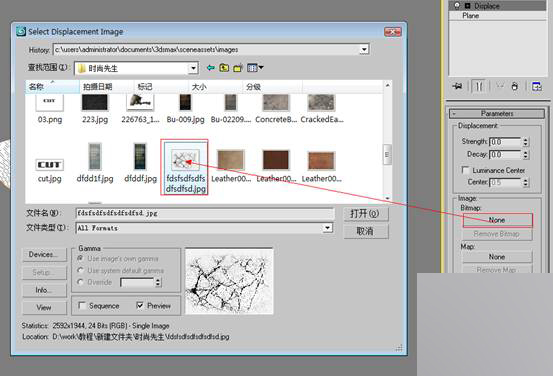Click the View button

[x=44, y=308]
